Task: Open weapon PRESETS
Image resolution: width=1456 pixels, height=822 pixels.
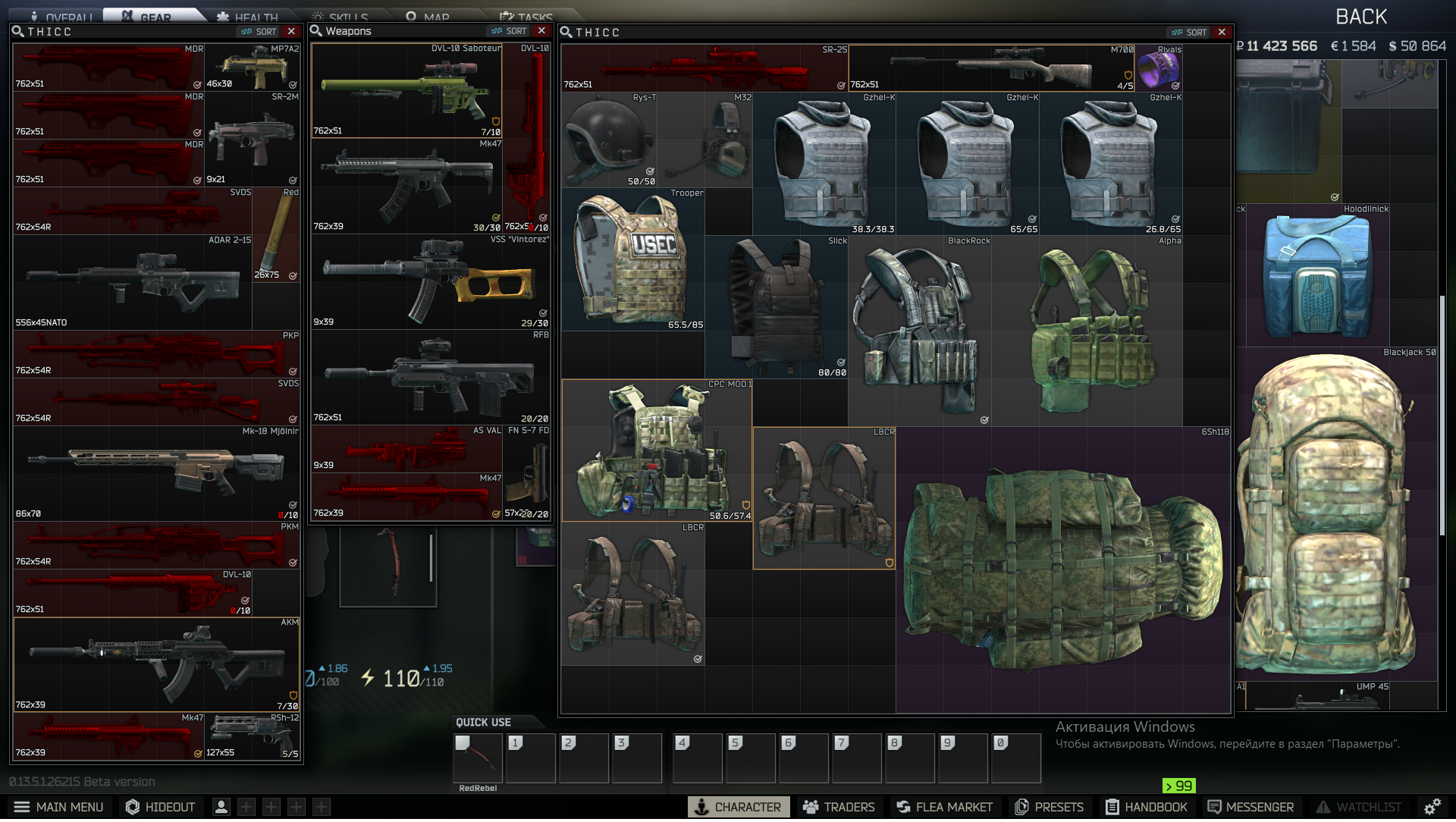Action: click(x=1050, y=807)
